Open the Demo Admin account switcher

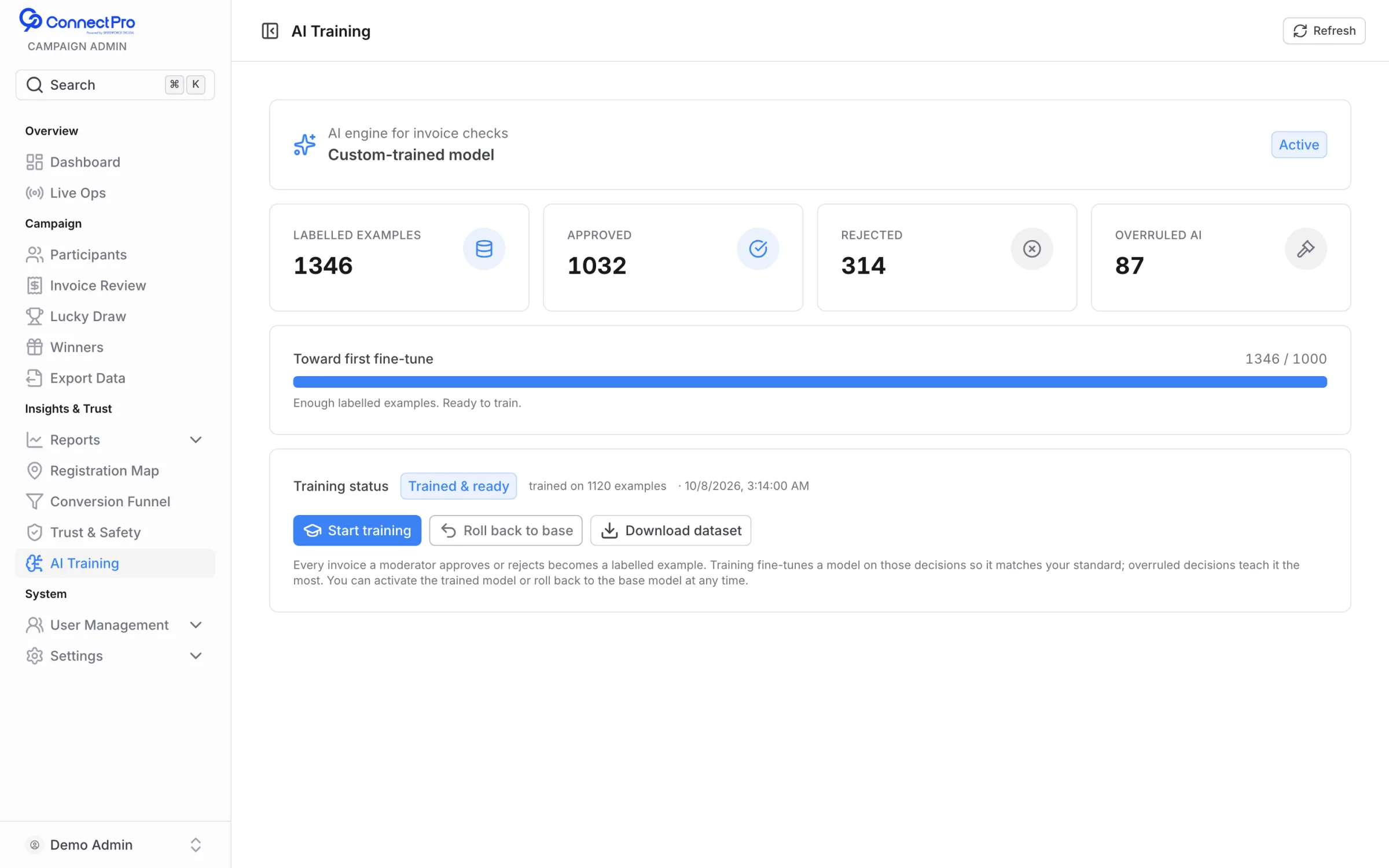coord(115,845)
